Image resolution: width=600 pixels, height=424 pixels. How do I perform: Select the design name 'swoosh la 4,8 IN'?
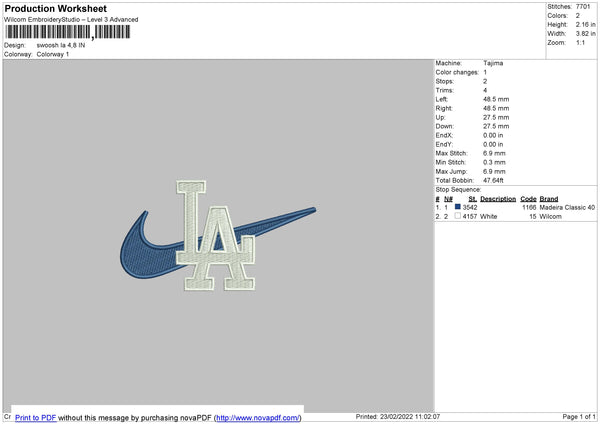click(61, 45)
